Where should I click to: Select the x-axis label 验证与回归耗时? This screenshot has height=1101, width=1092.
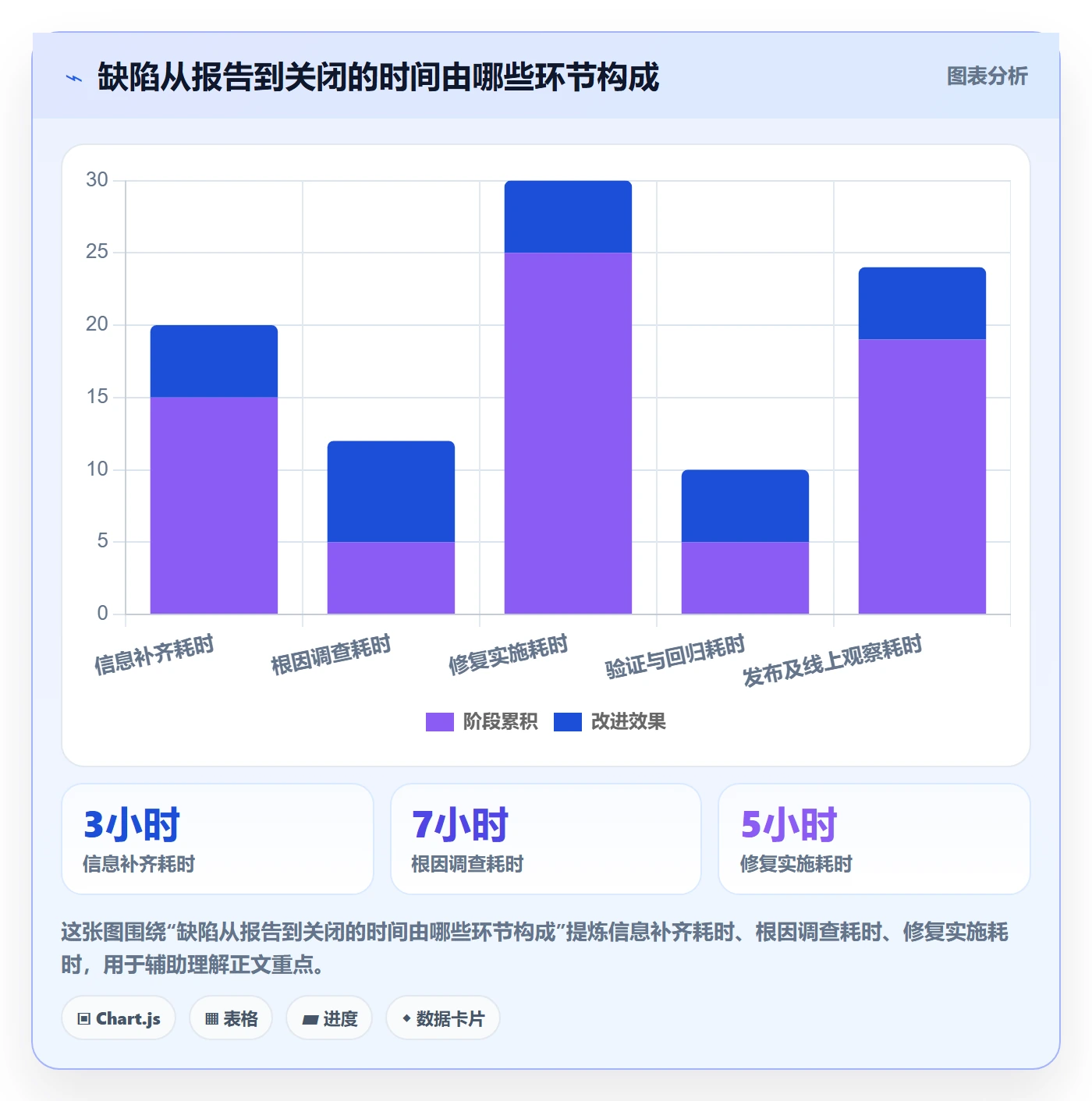click(675, 657)
